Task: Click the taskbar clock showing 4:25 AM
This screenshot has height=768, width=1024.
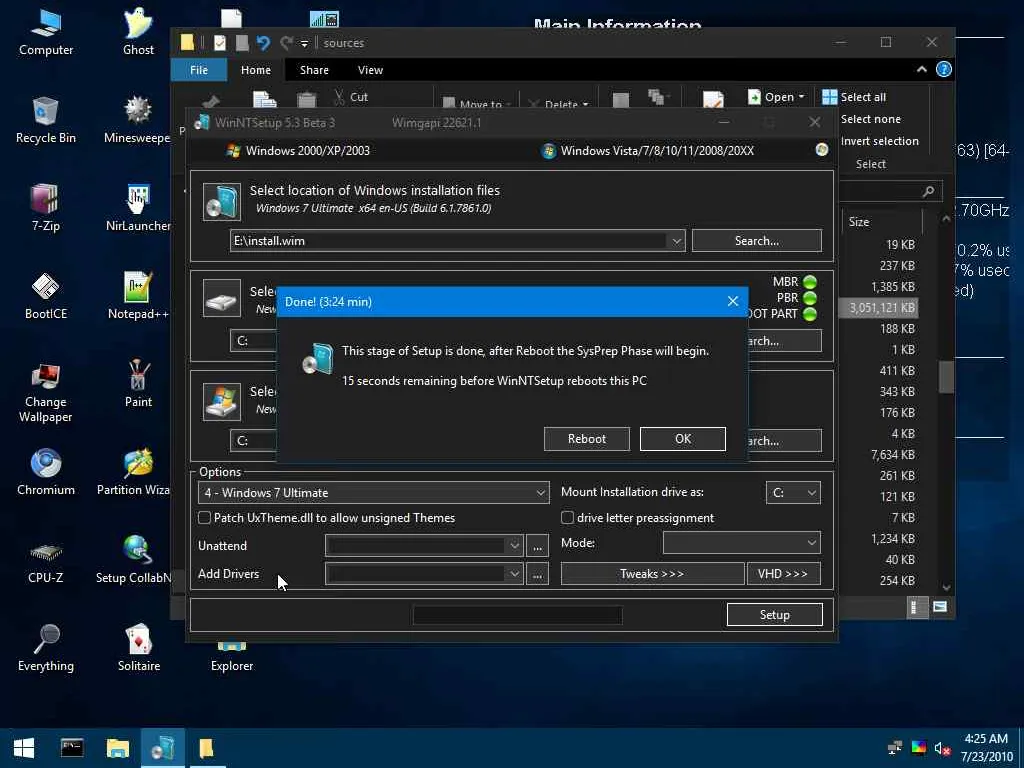Action: pos(987,748)
